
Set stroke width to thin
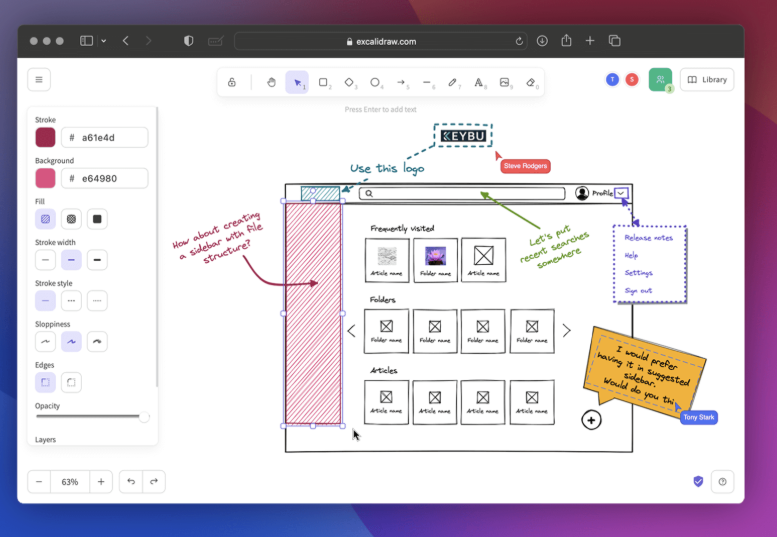coord(45,260)
